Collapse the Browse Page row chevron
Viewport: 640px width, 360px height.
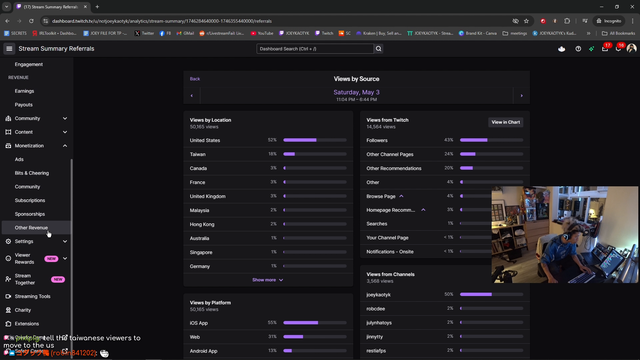coord(401,196)
